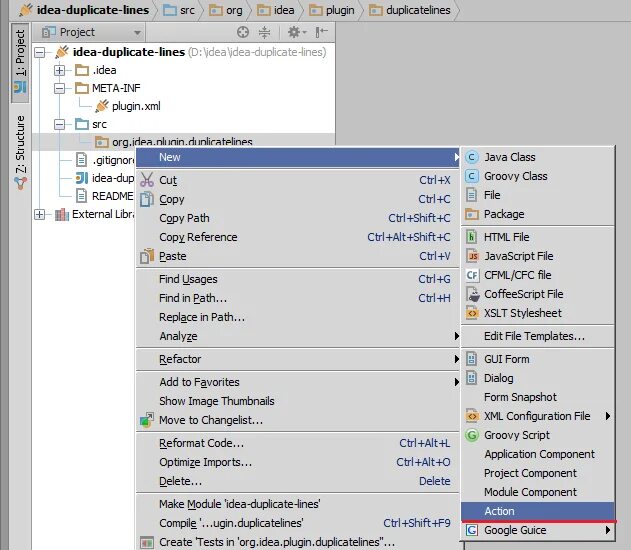631x550 pixels.
Task: Click the Package folder icon in submenu
Action: click(x=472, y=214)
